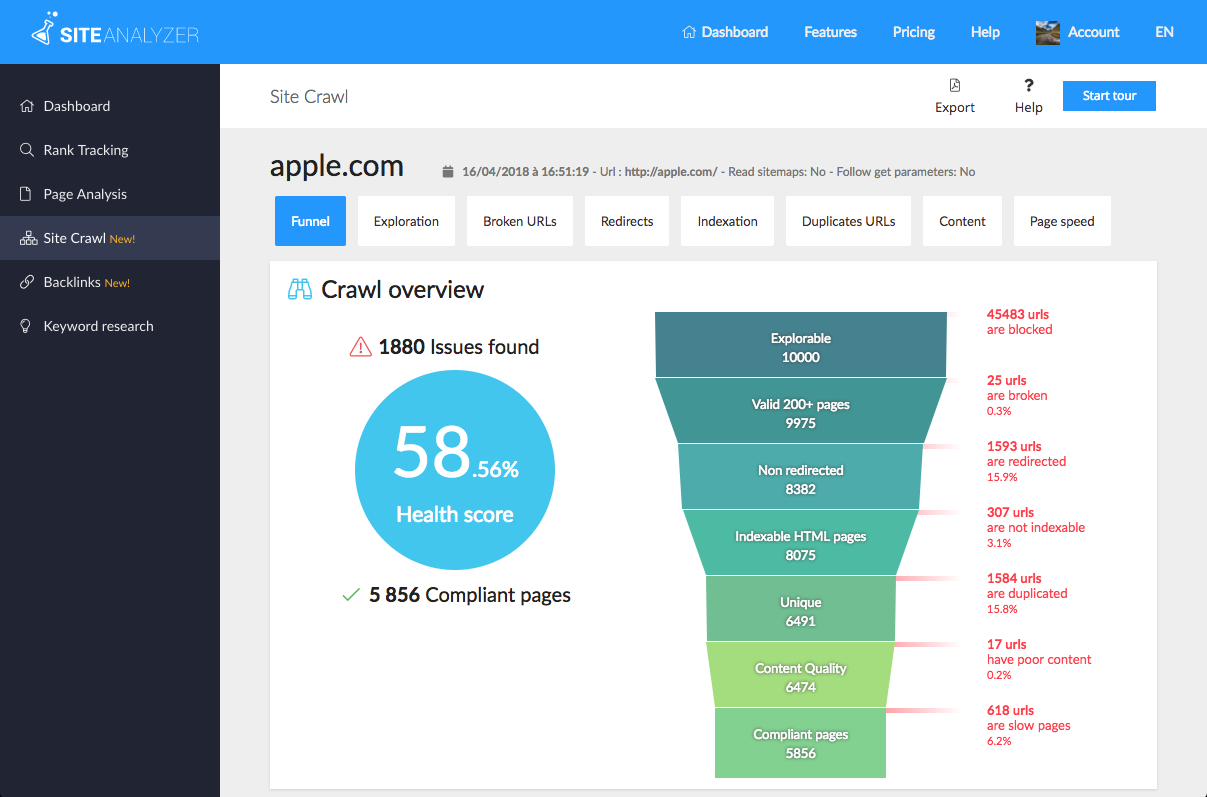Go to Dashboard in the left sidebar

[x=76, y=106]
